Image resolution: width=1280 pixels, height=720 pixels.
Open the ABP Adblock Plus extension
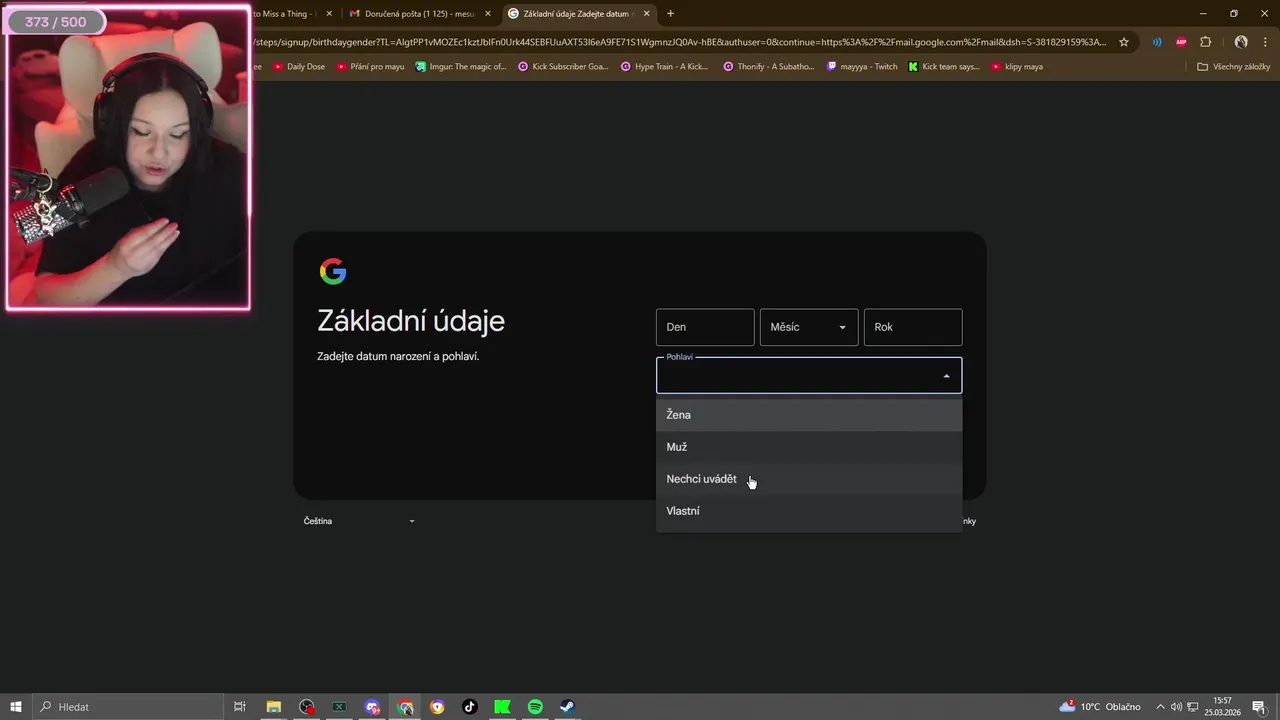[x=1181, y=42]
